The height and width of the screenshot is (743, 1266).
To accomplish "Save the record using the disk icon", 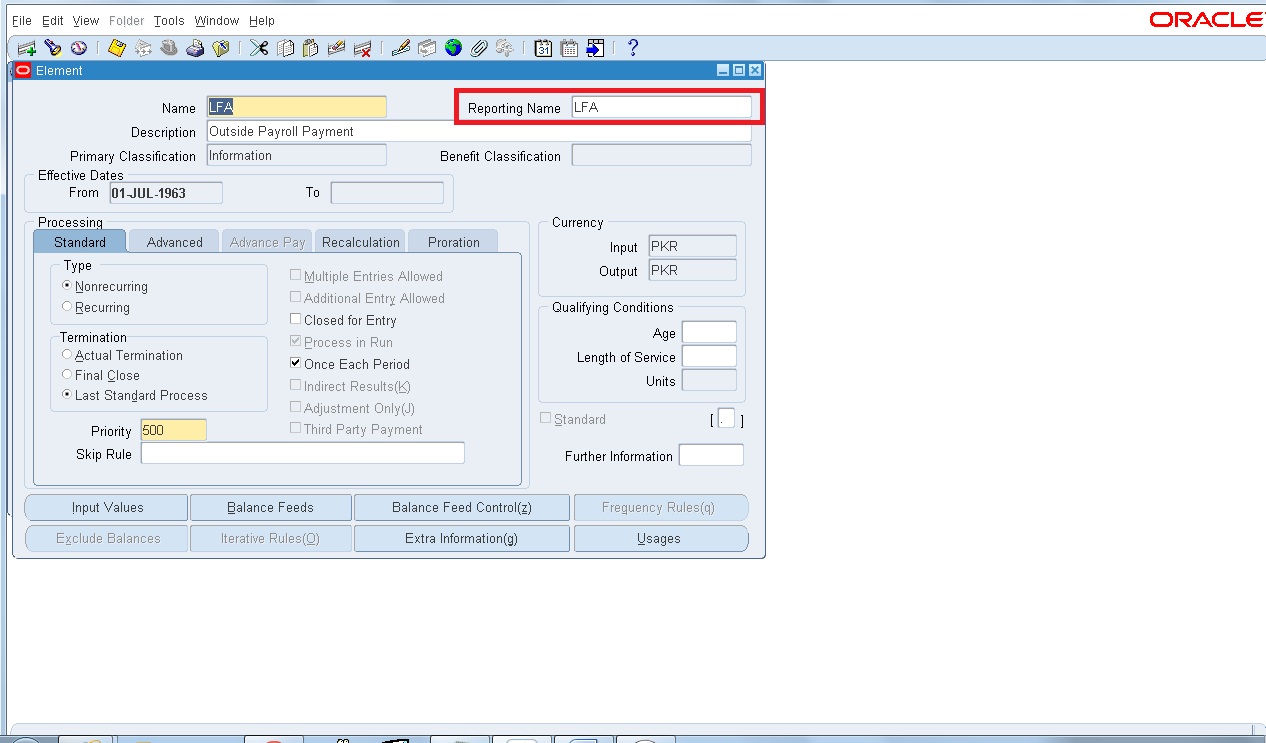I will 115,47.
